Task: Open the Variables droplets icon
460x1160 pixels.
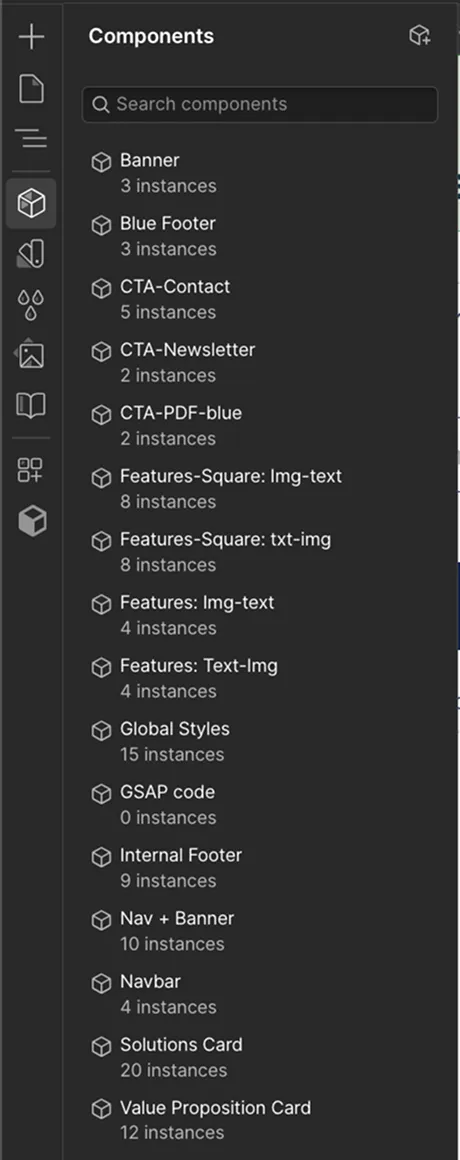Action: [x=31, y=305]
